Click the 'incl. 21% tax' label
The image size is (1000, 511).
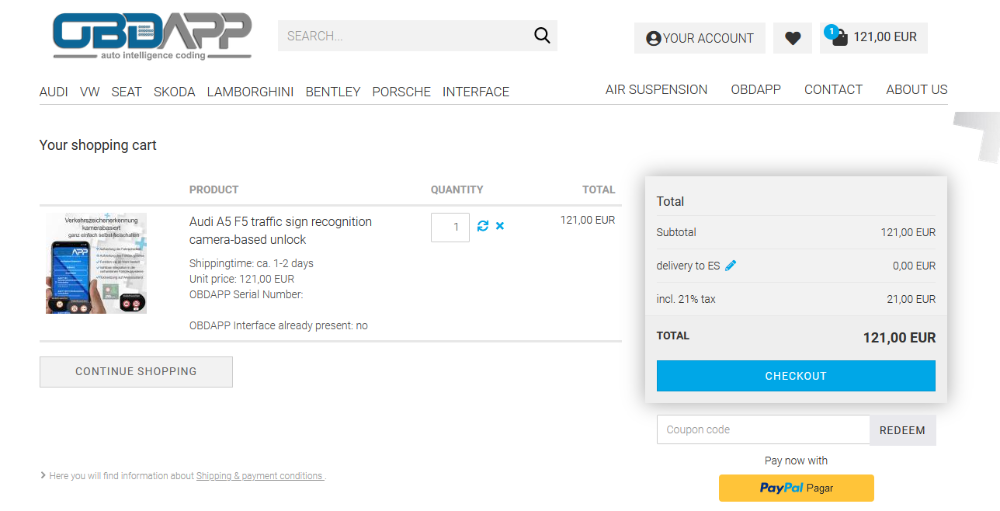[686, 299]
